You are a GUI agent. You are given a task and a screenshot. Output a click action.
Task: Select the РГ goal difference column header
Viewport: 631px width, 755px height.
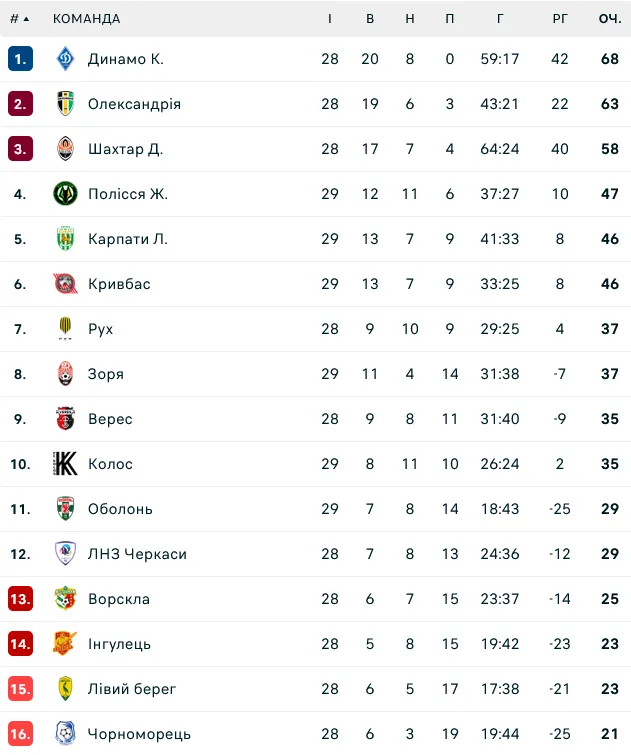560,19
